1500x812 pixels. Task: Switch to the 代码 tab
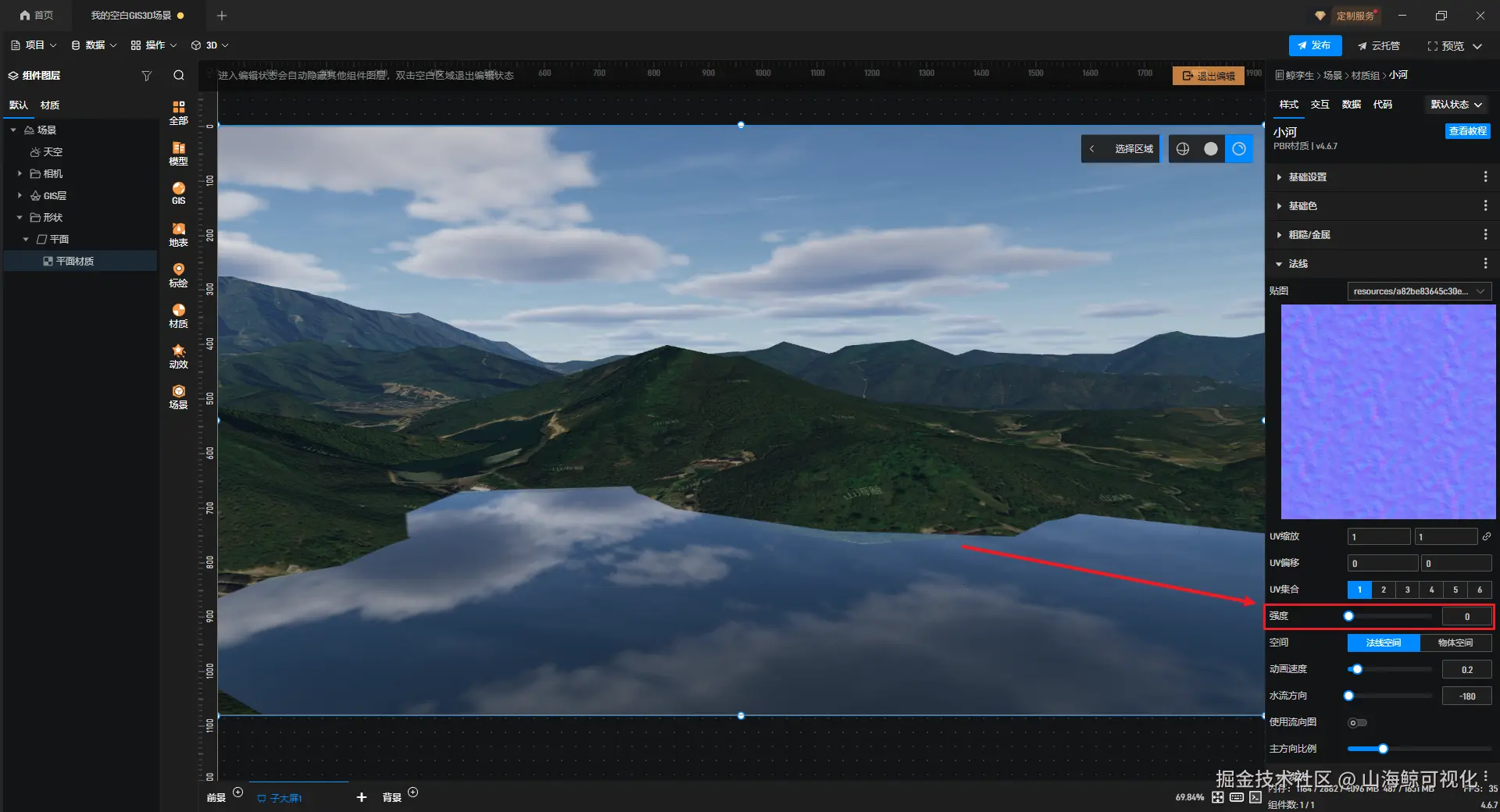coord(1383,105)
